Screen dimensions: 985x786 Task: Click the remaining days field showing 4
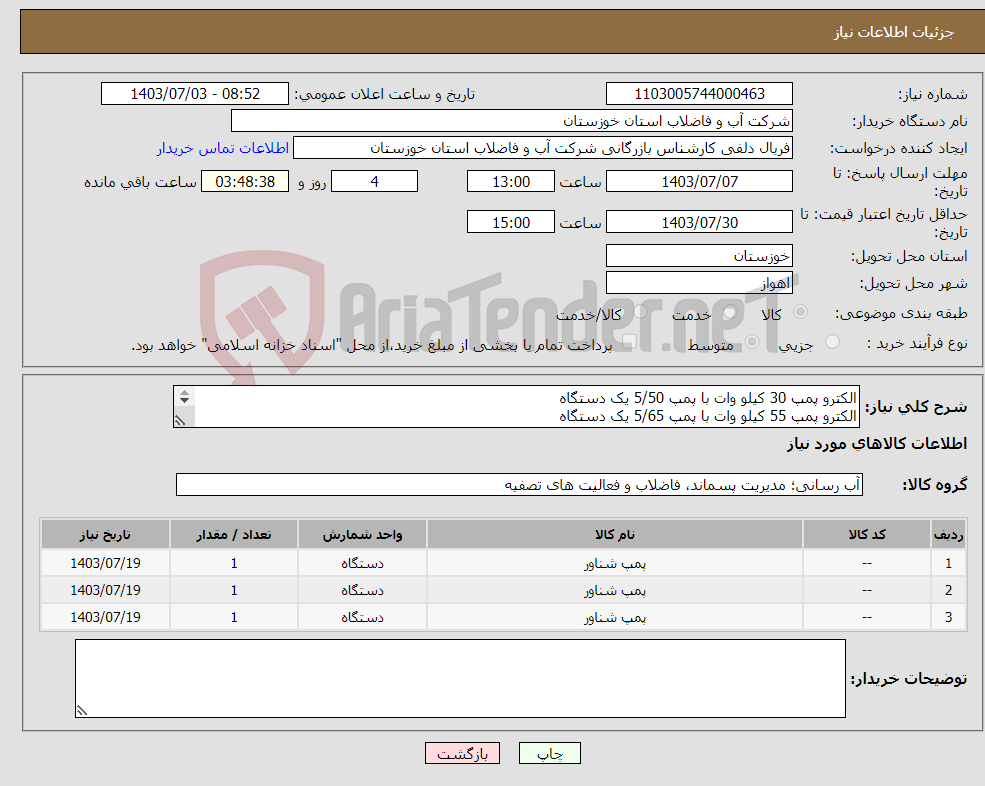tap(374, 182)
